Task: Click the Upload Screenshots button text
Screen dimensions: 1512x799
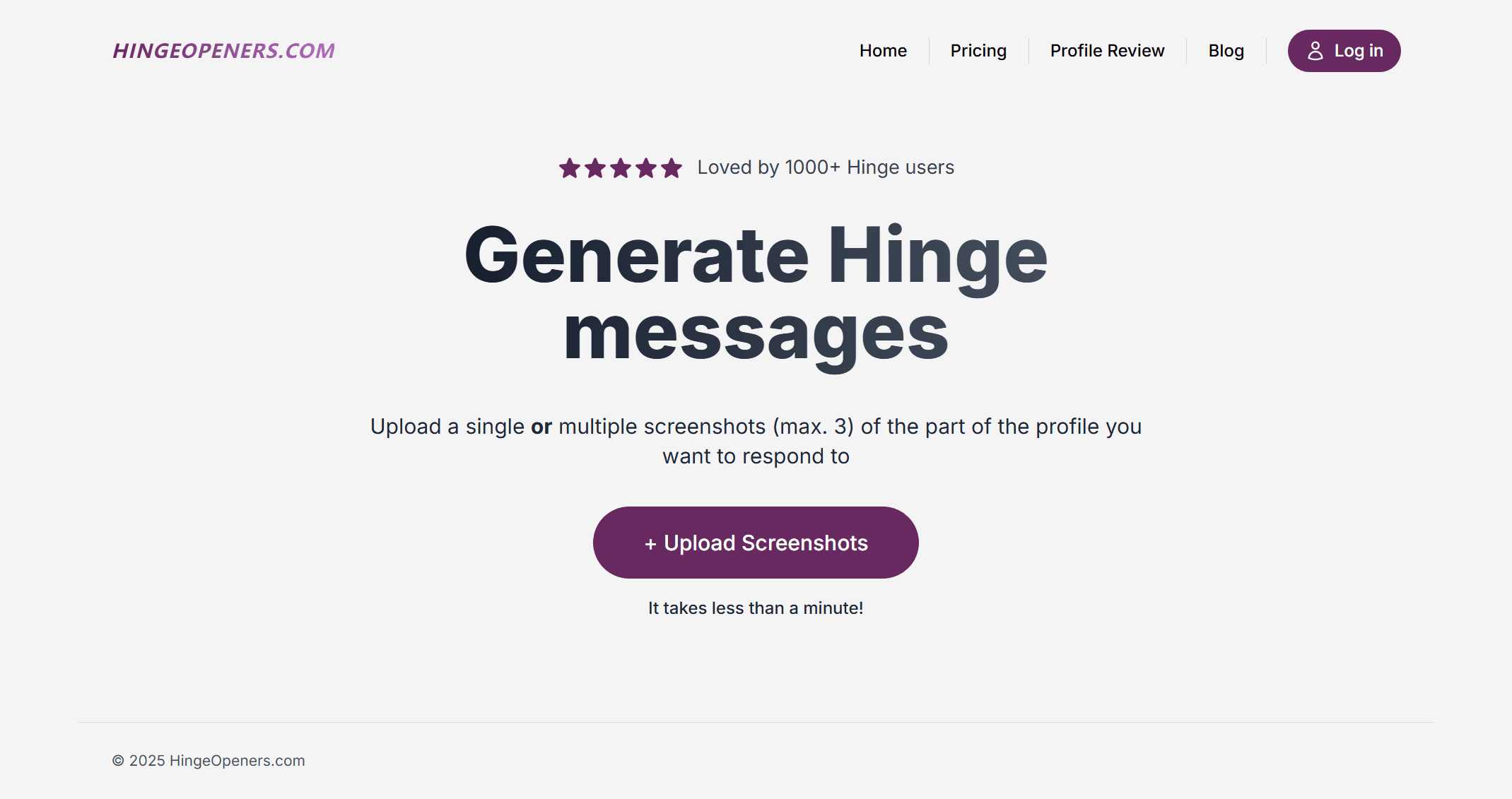Action: click(x=766, y=543)
